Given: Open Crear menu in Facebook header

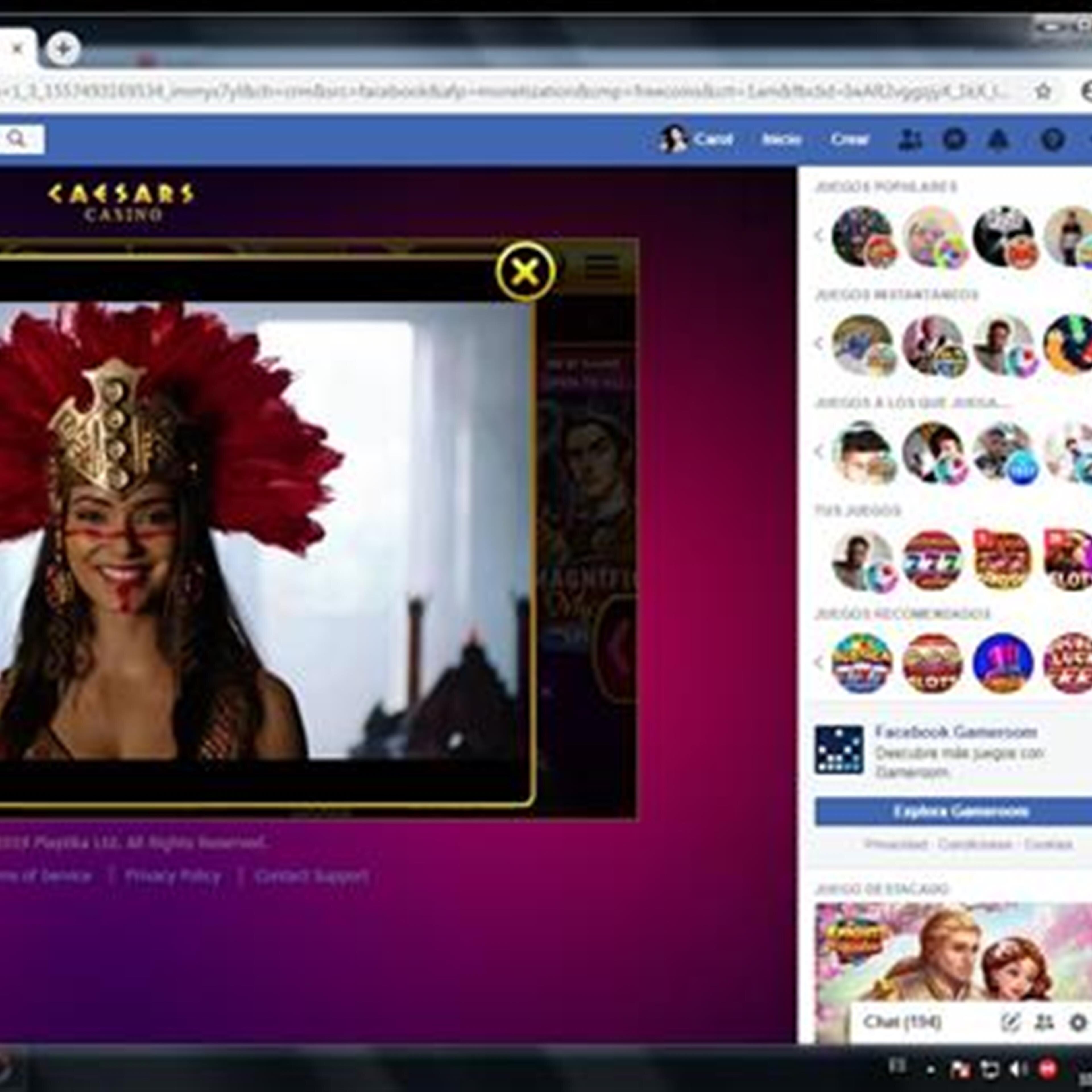Looking at the screenshot, I should pyautogui.click(x=849, y=139).
